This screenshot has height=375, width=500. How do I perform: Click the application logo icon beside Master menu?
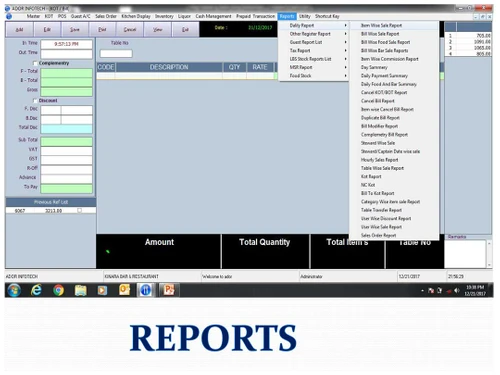(x=9, y=16)
